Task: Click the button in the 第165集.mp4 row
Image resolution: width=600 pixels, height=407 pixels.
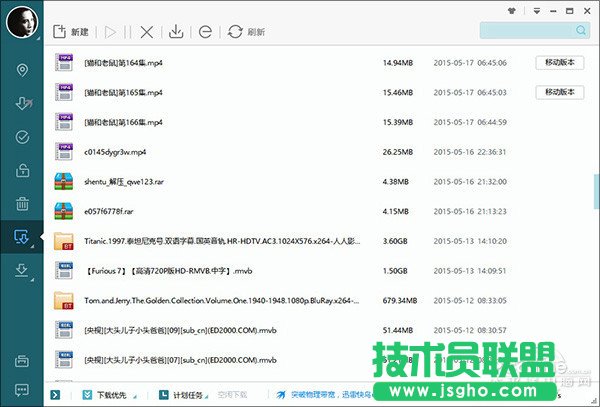Action: click(560, 92)
